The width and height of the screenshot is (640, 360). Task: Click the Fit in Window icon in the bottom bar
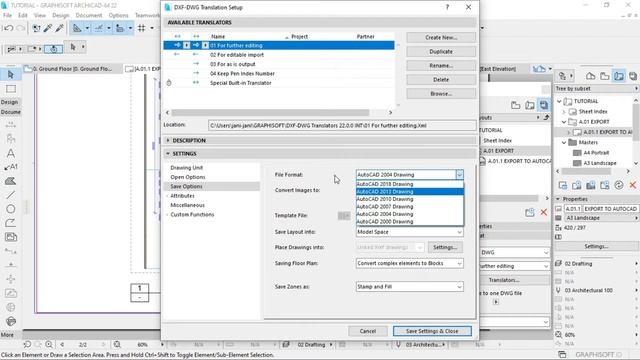[117, 344]
